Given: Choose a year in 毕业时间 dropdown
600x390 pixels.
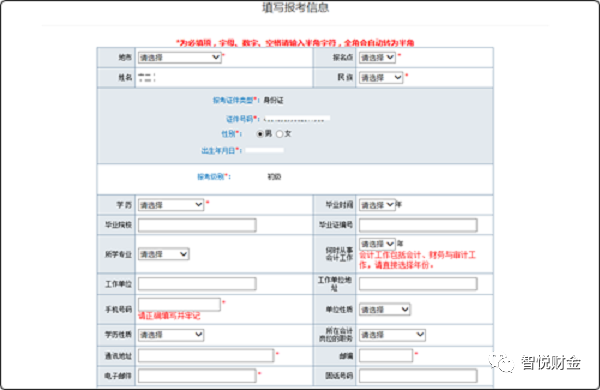Looking at the screenshot, I should (377, 205).
